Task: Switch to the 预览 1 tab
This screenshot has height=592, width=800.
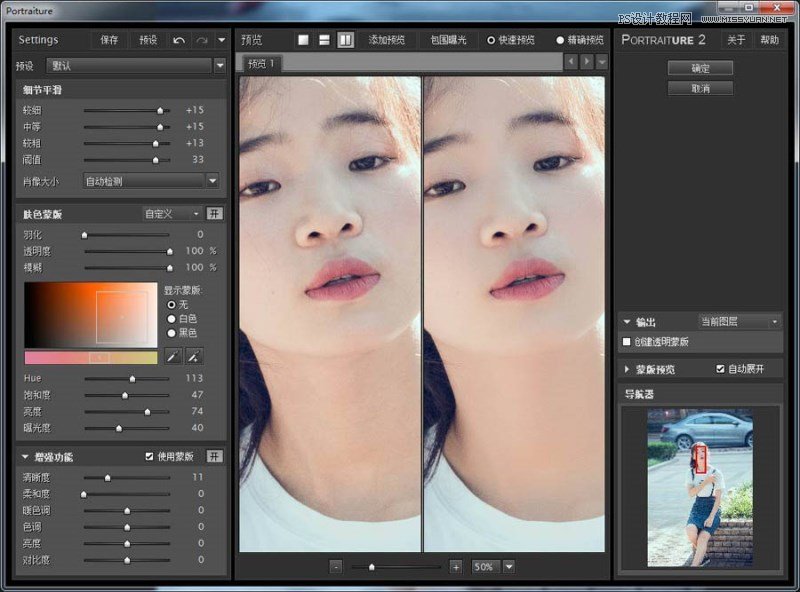Action: [x=260, y=63]
